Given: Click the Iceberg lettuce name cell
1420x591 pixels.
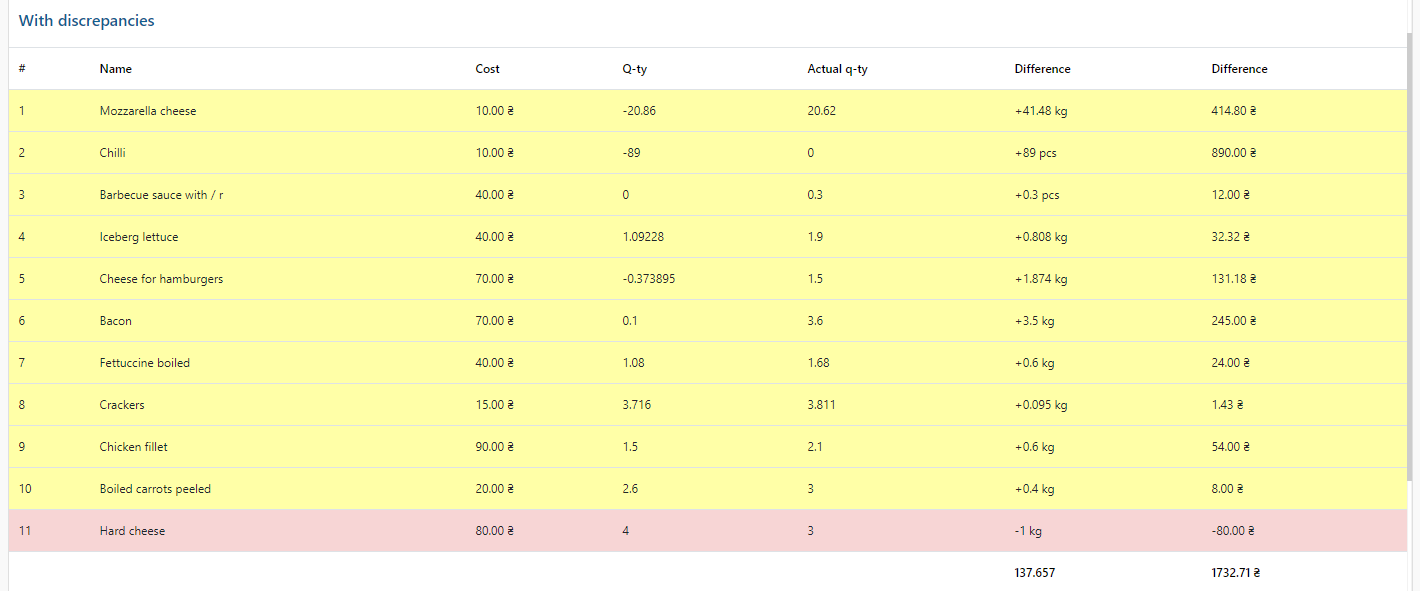Looking at the screenshot, I should click(x=138, y=237).
